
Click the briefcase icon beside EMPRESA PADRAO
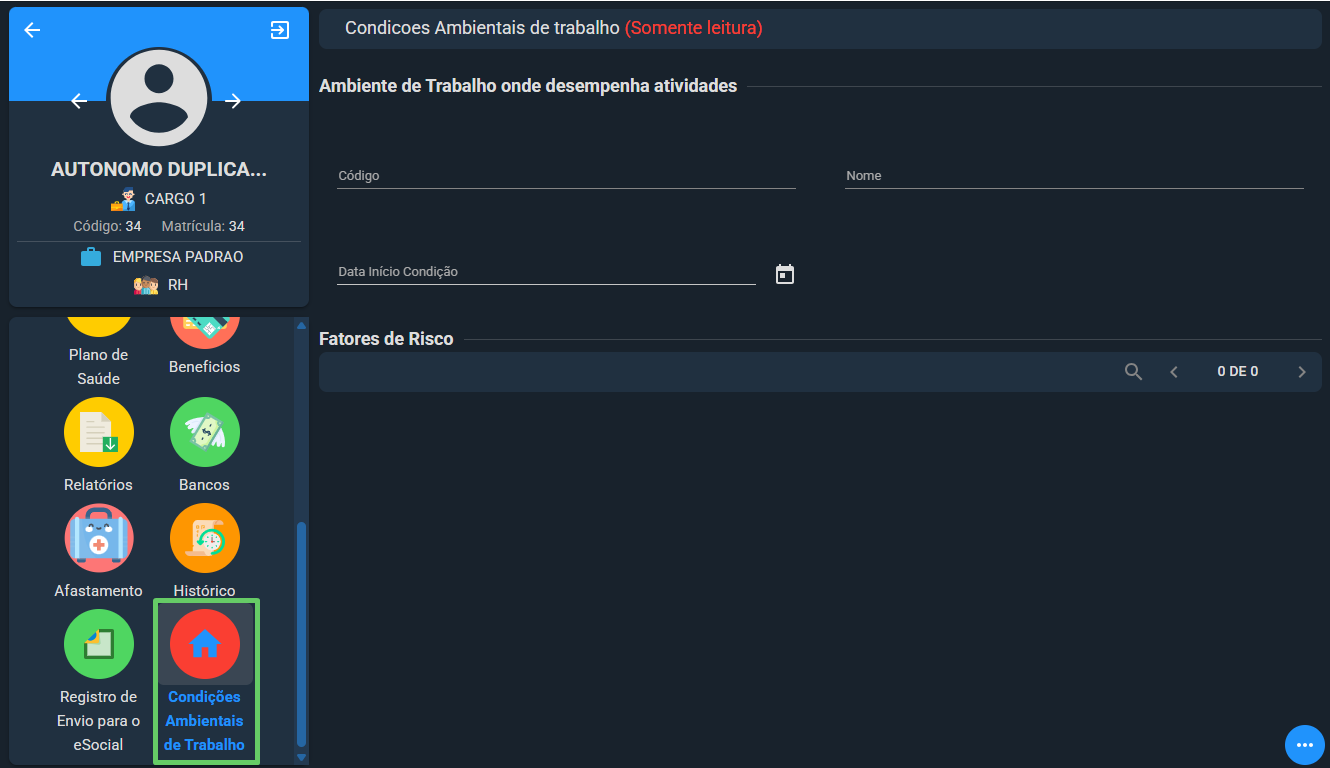(x=91, y=257)
